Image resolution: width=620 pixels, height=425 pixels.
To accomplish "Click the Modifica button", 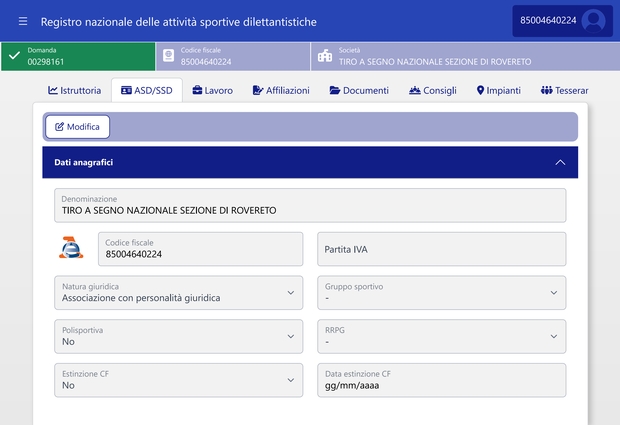I will point(78,127).
